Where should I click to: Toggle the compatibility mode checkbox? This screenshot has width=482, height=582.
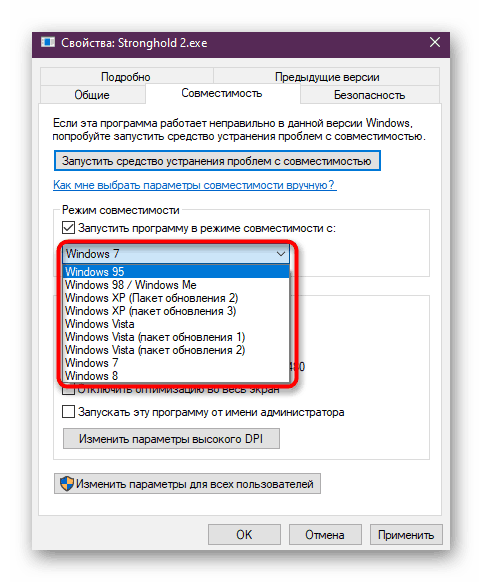point(68,228)
